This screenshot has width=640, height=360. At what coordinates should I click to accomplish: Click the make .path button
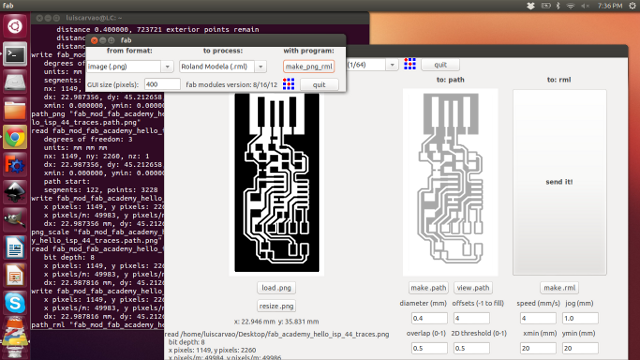coord(428,288)
